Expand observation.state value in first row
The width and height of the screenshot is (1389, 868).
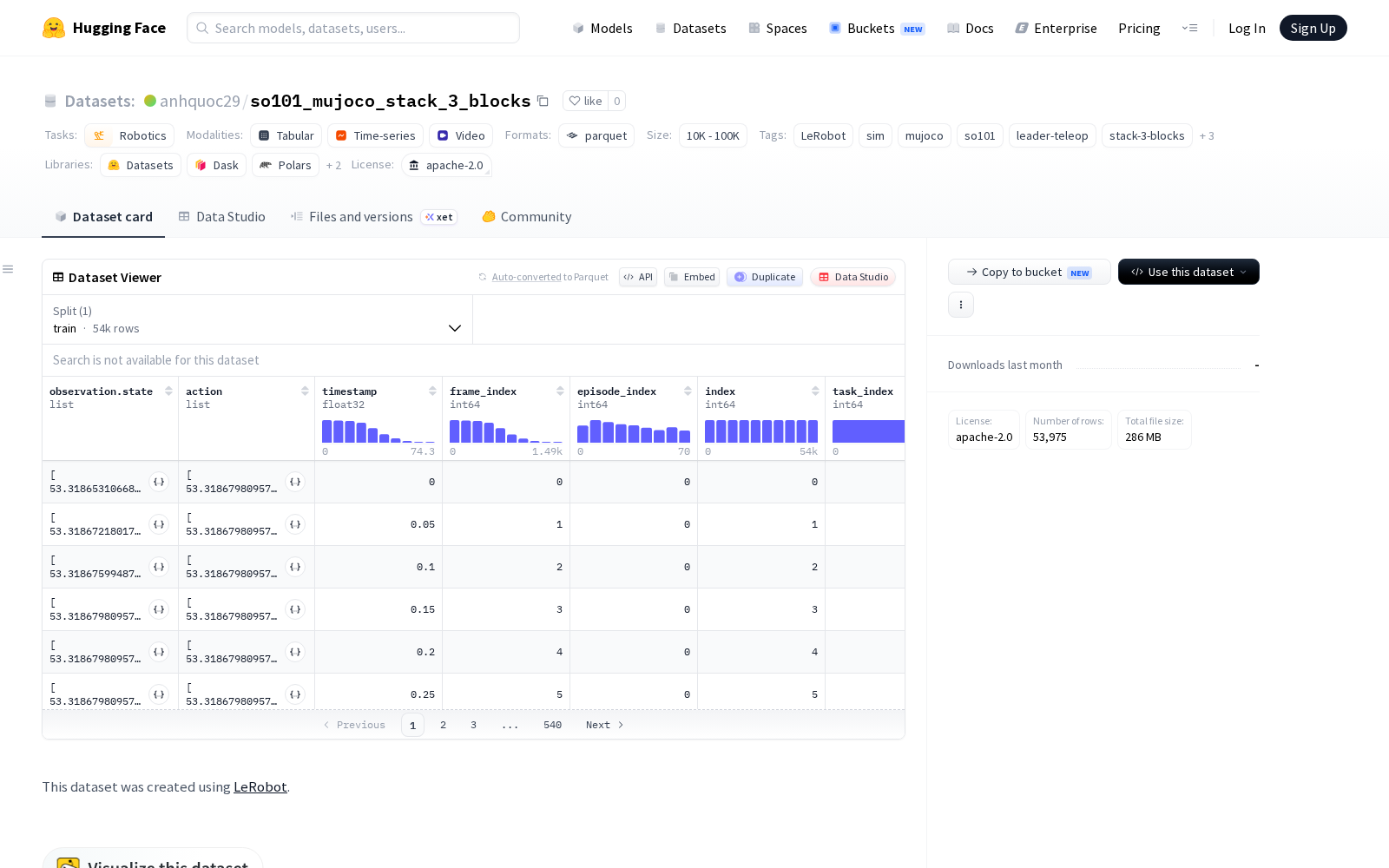(159, 482)
